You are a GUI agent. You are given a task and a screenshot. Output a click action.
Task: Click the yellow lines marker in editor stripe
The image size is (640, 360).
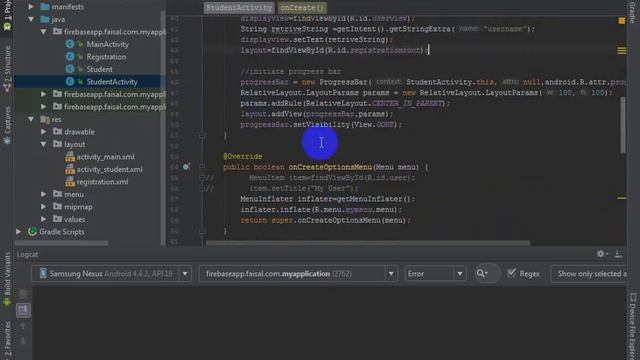621,51
